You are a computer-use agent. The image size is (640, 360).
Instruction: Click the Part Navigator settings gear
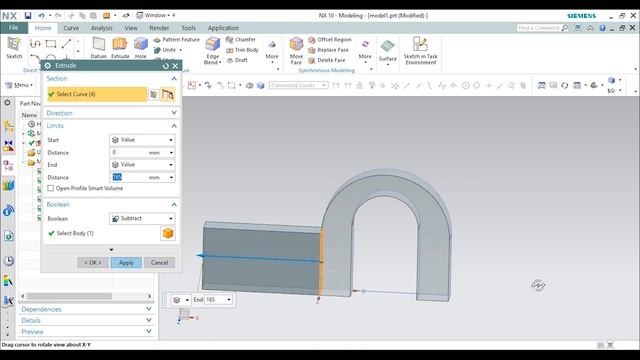[7, 103]
